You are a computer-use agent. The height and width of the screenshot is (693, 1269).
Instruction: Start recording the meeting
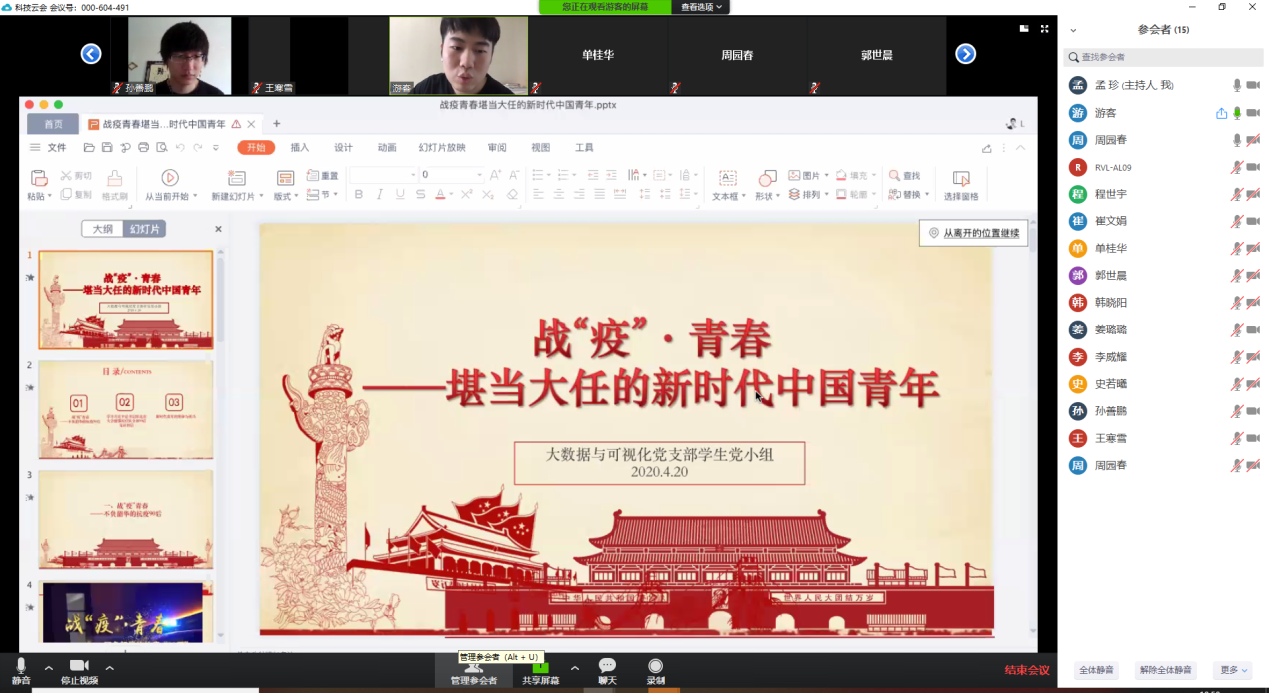pos(655,667)
